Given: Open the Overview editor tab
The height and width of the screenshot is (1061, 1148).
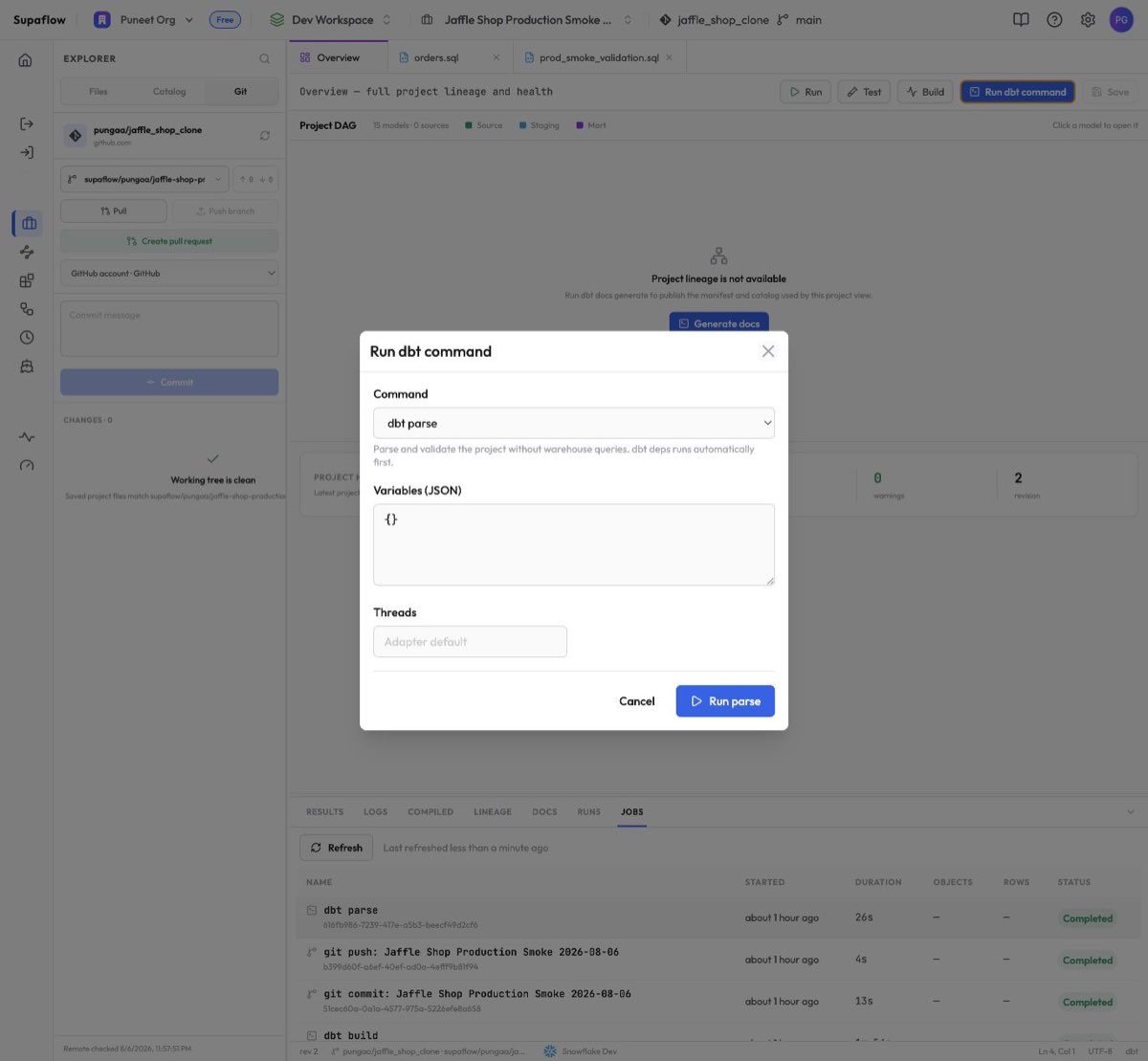Looking at the screenshot, I should pyautogui.click(x=338, y=57).
